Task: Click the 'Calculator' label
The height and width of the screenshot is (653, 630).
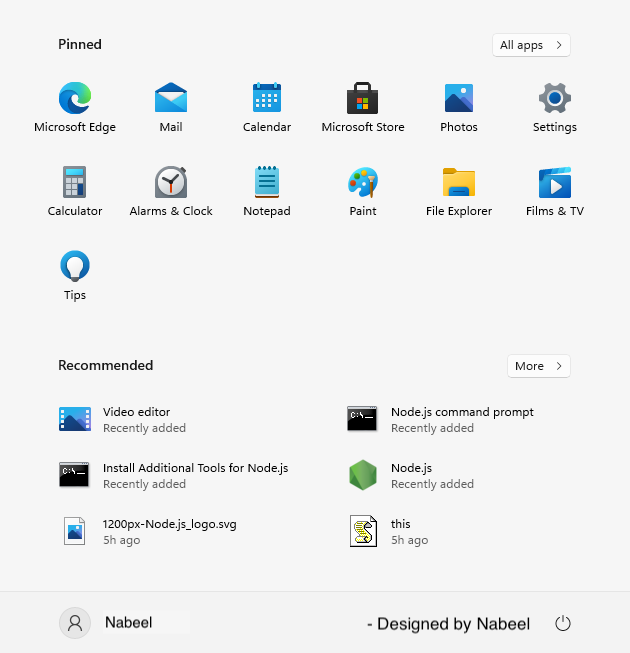Action: (75, 211)
